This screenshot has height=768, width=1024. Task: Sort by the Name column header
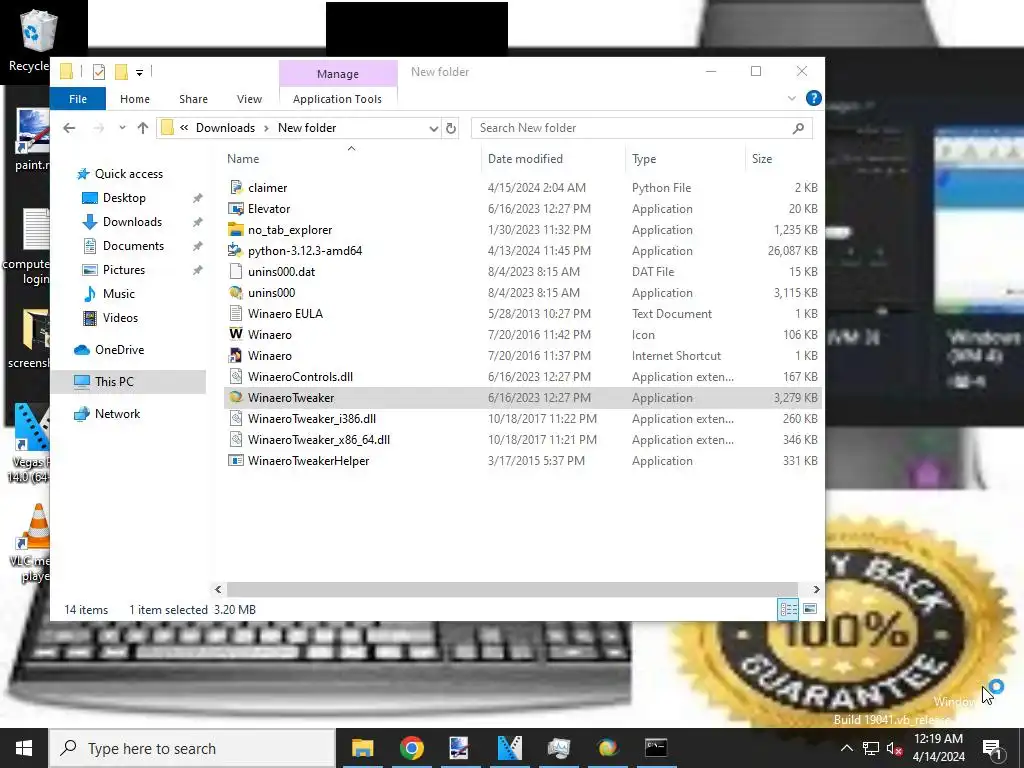243,159
